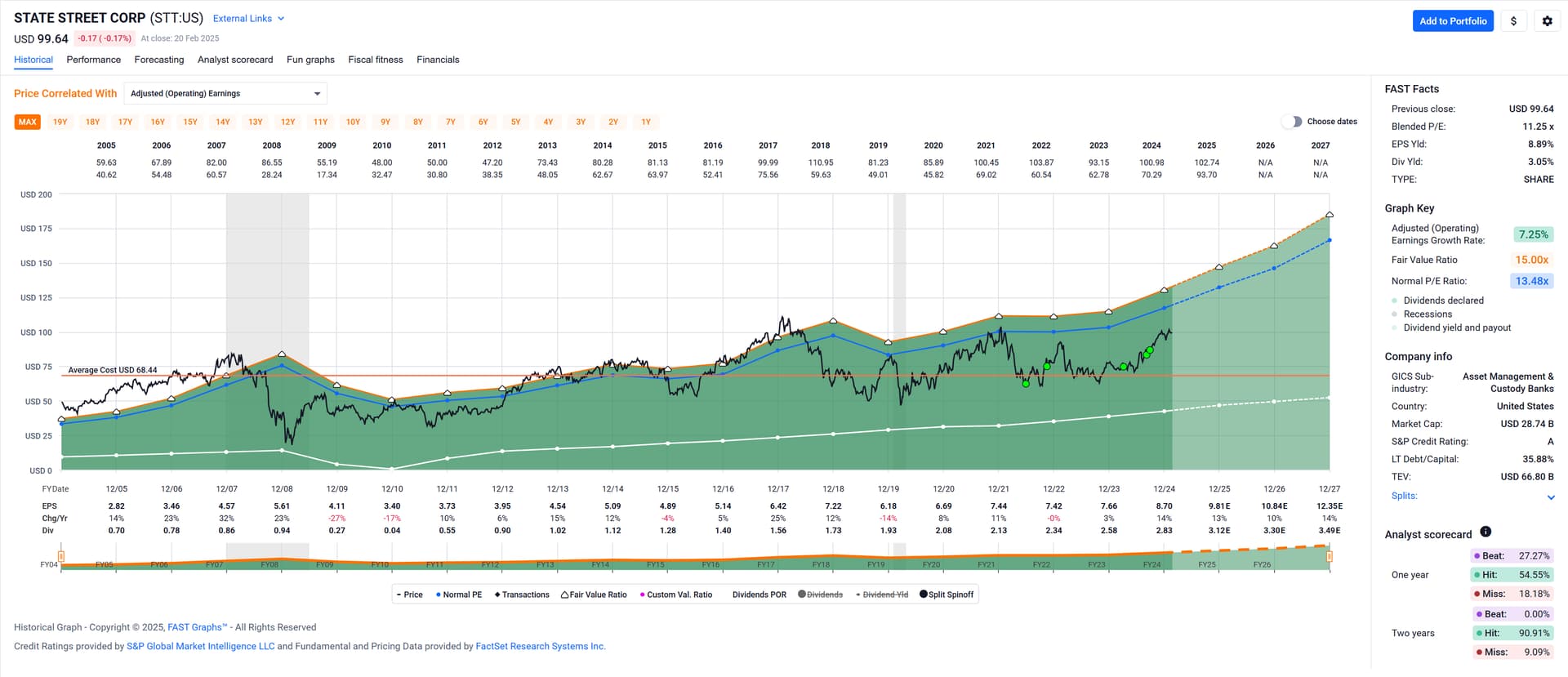Click the left handle of range slider
Screen dimensions: 1568x677
click(61, 556)
